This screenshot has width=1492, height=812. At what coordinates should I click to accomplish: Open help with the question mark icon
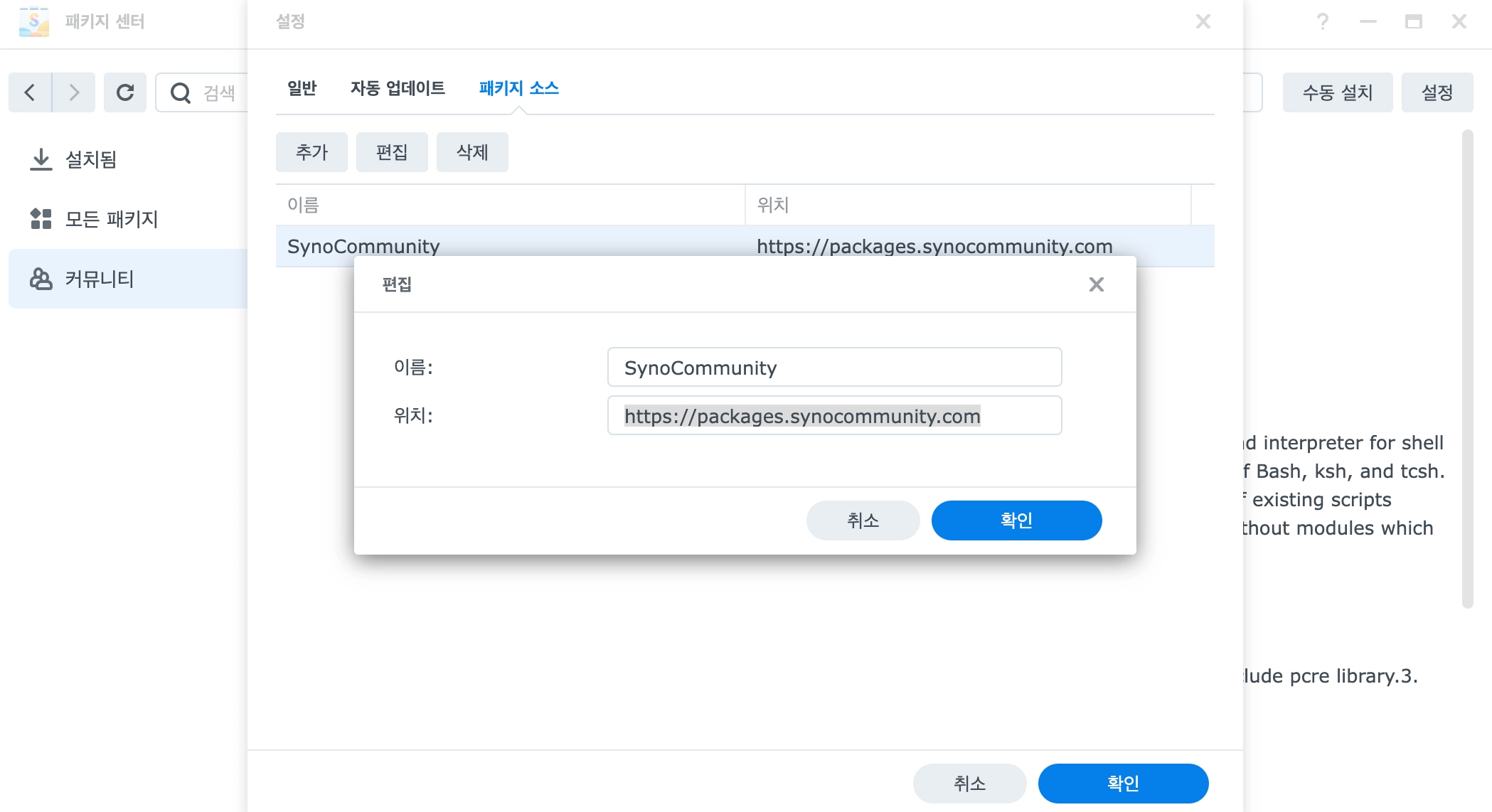pyautogui.click(x=1323, y=21)
